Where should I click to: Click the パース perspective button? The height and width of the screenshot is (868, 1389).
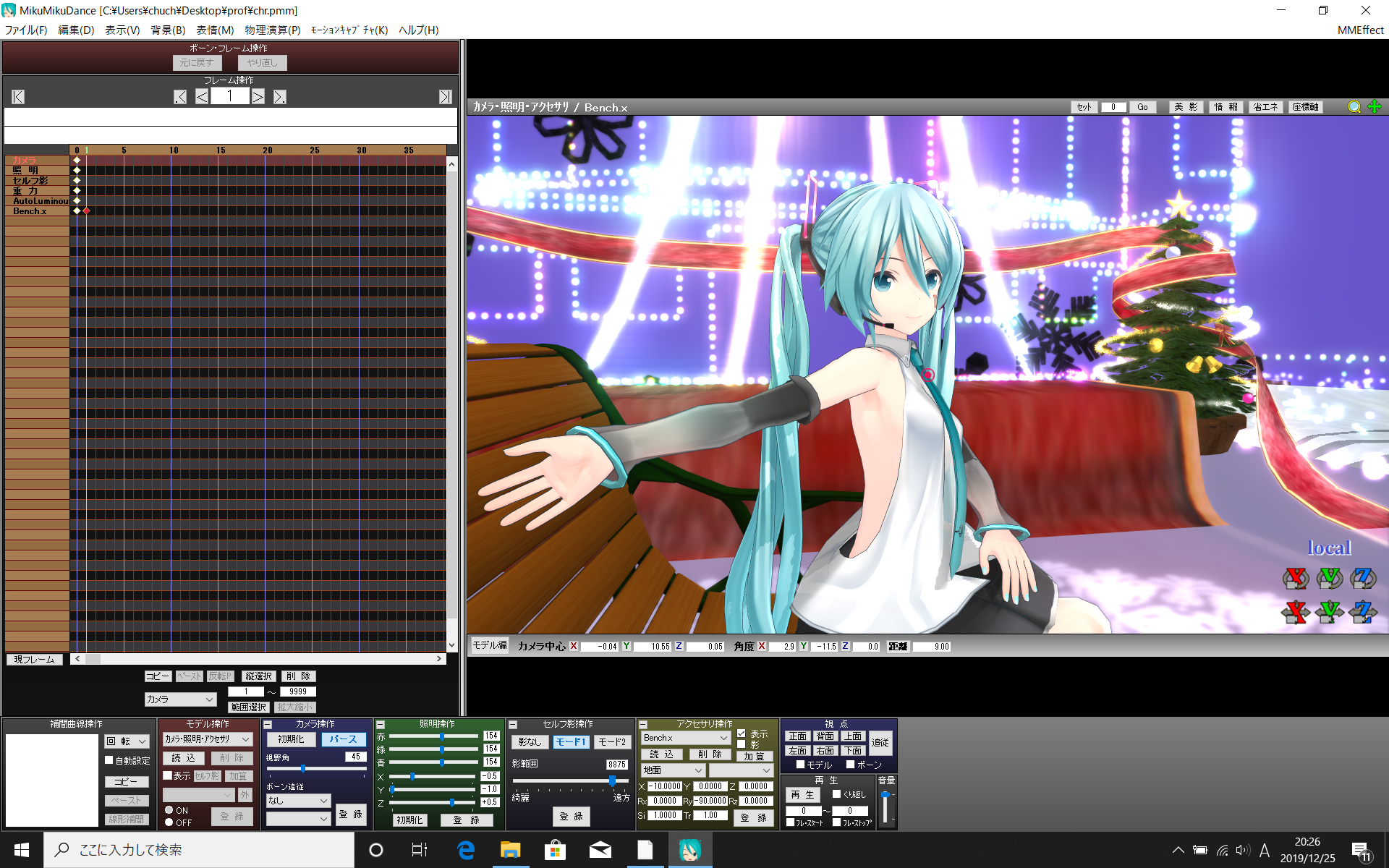pos(343,739)
